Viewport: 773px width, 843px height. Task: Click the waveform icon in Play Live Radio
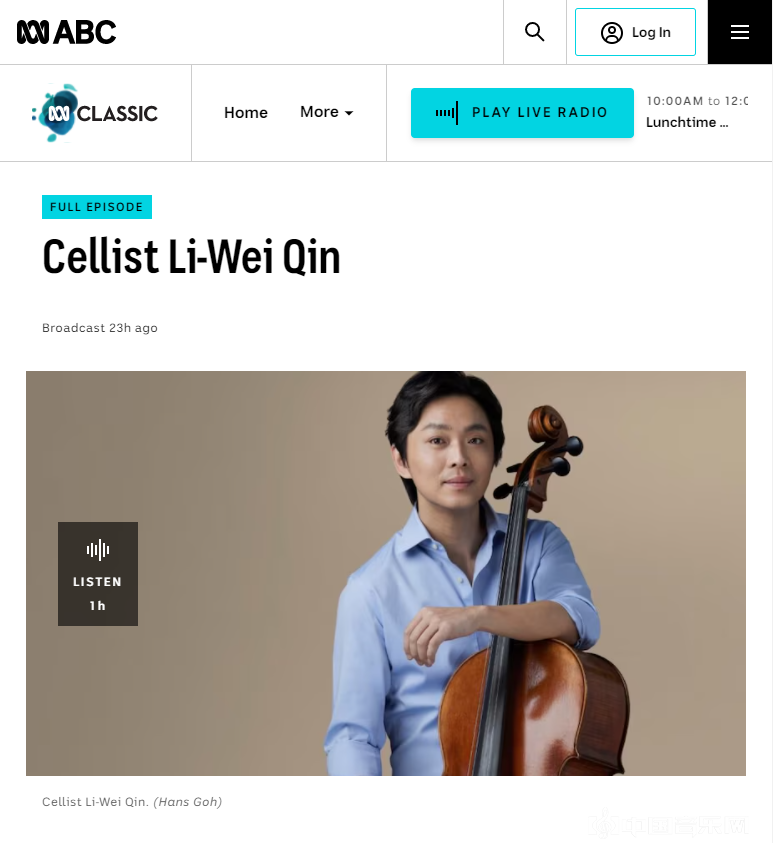(447, 112)
